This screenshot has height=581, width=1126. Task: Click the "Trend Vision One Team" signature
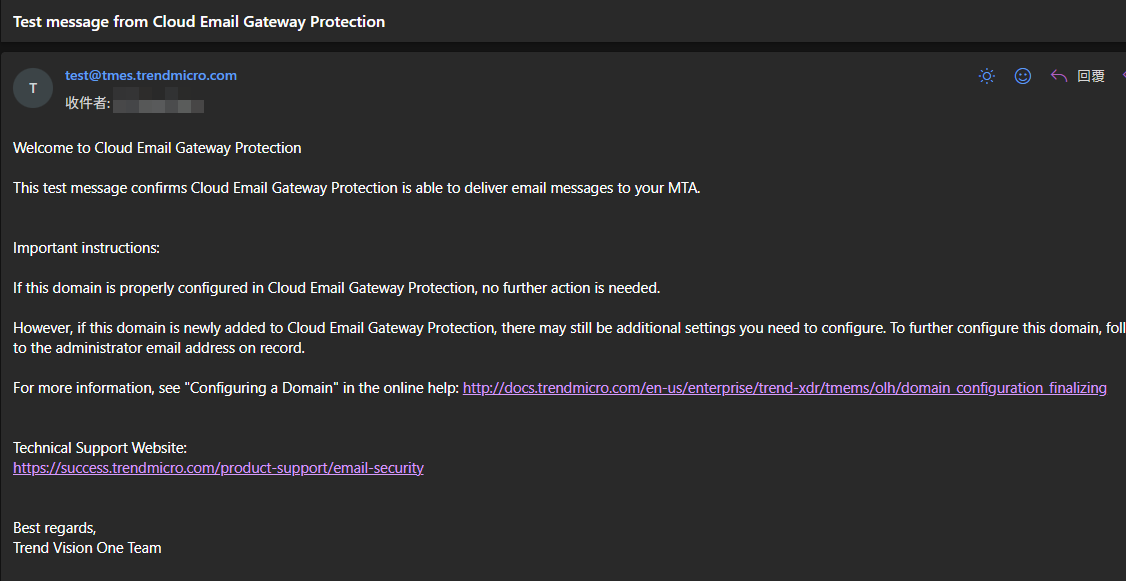[x=87, y=548]
